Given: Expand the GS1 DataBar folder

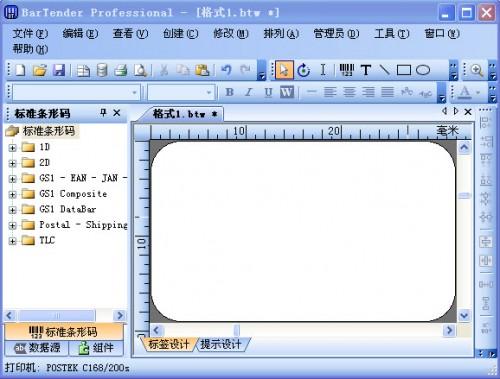Looking at the screenshot, I should tap(12, 210).
